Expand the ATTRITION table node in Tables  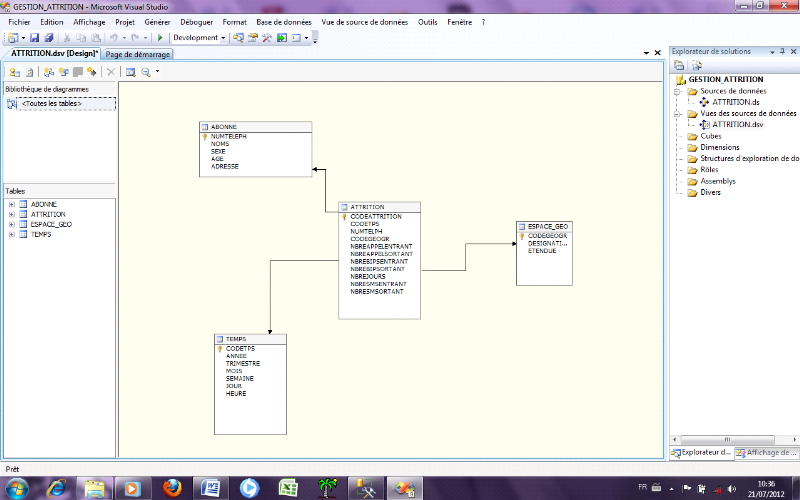(x=11, y=214)
